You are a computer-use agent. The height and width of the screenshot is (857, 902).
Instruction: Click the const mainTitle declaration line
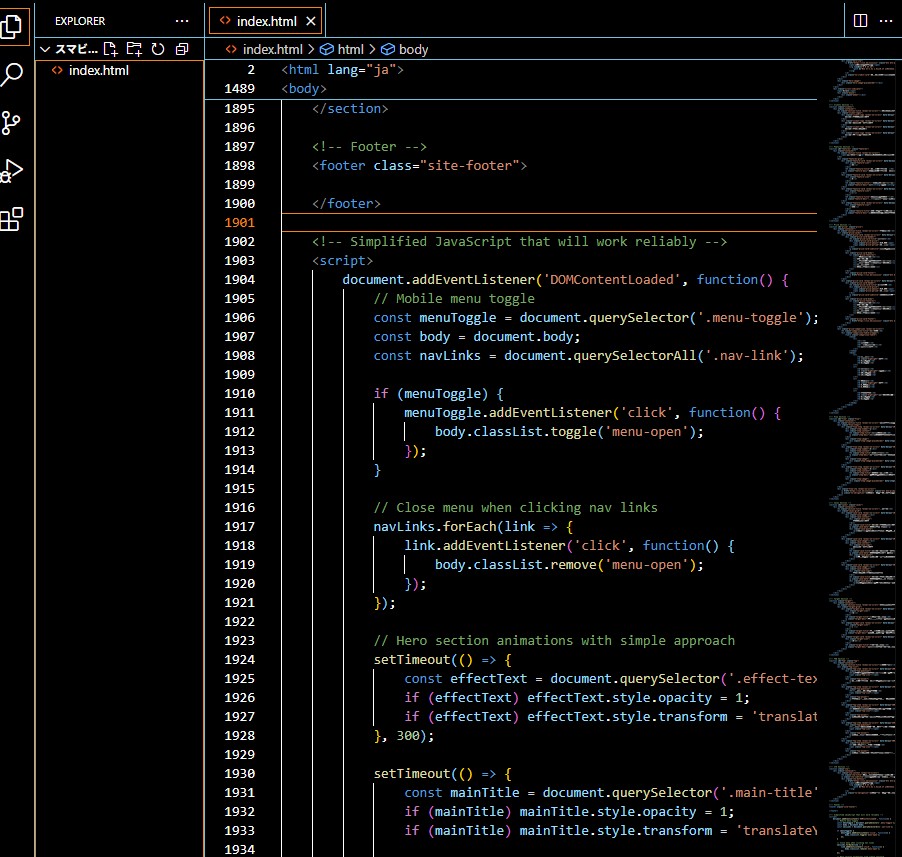[x=610, y=792]
